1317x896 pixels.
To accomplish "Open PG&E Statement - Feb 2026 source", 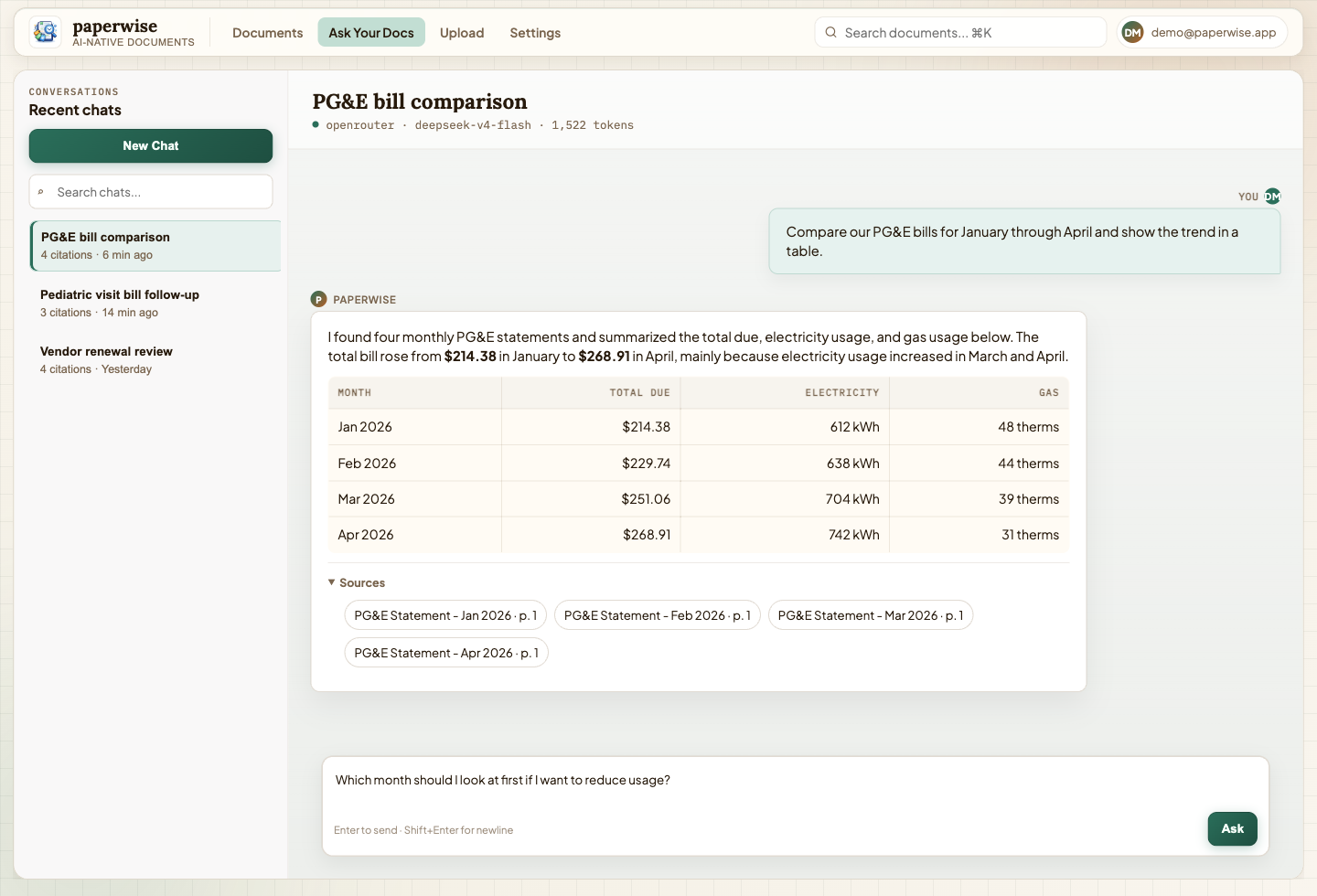I will pyautogui.click(x=658, y=615).
